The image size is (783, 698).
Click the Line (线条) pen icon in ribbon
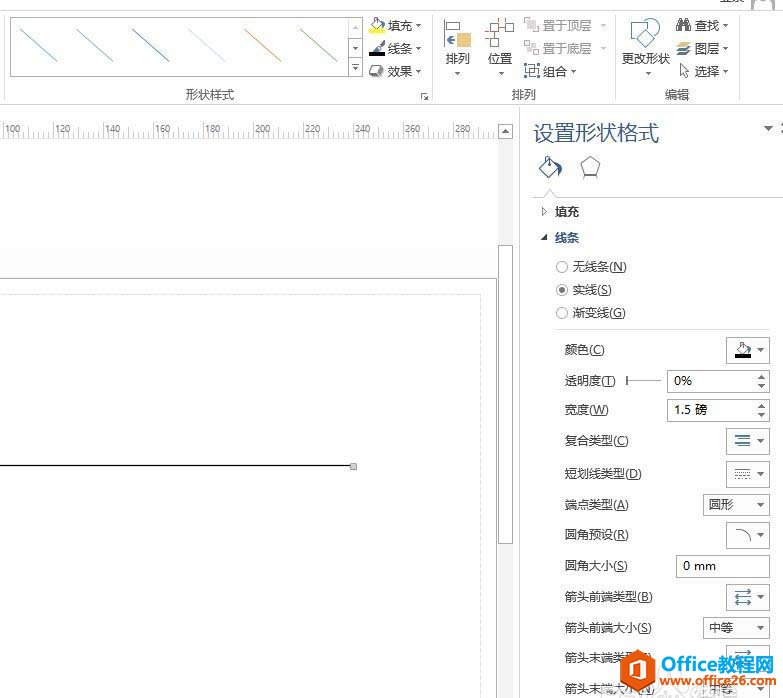click(377, 48)
